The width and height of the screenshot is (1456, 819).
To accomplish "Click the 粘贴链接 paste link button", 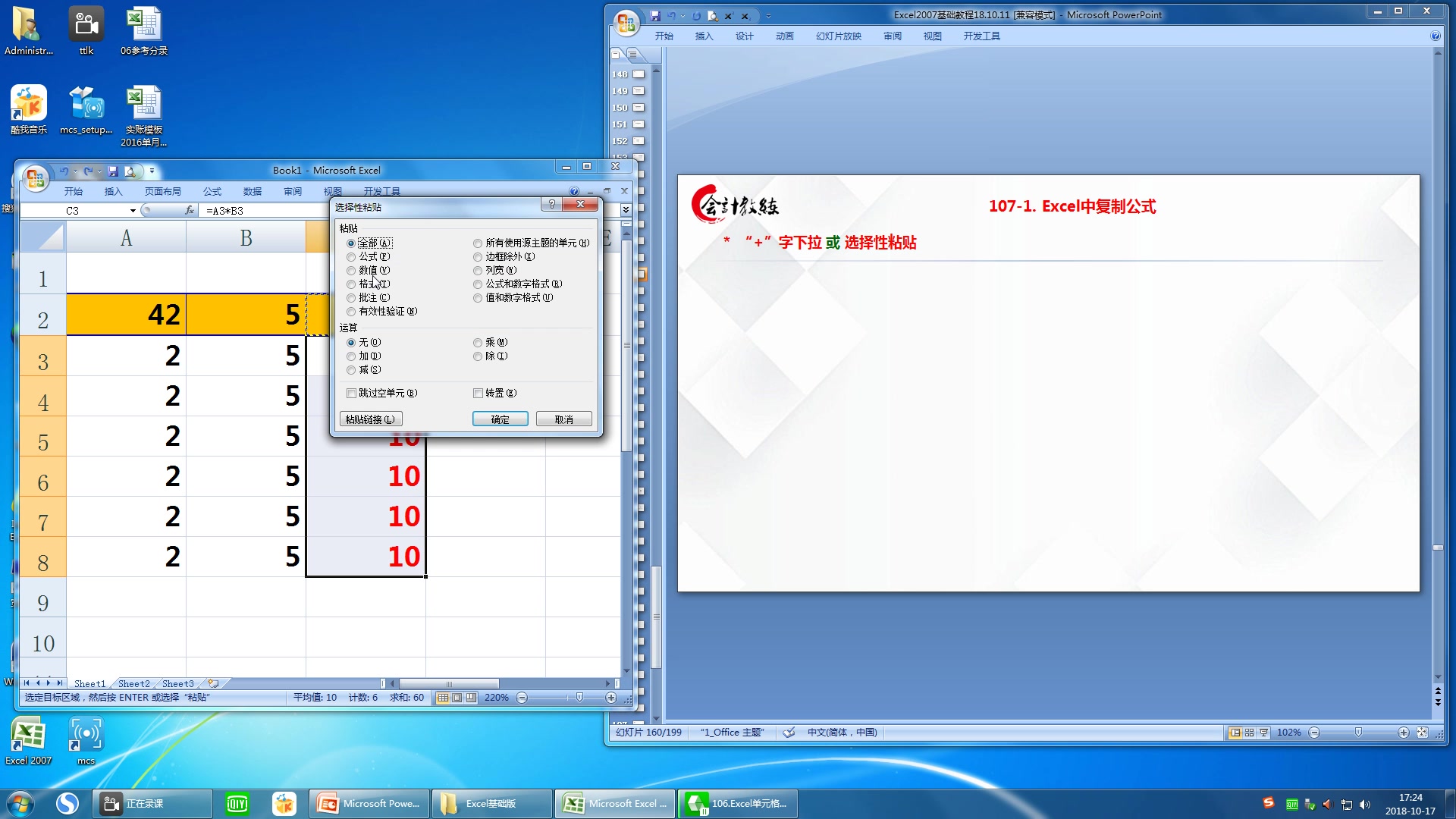I will pos(370,419).
